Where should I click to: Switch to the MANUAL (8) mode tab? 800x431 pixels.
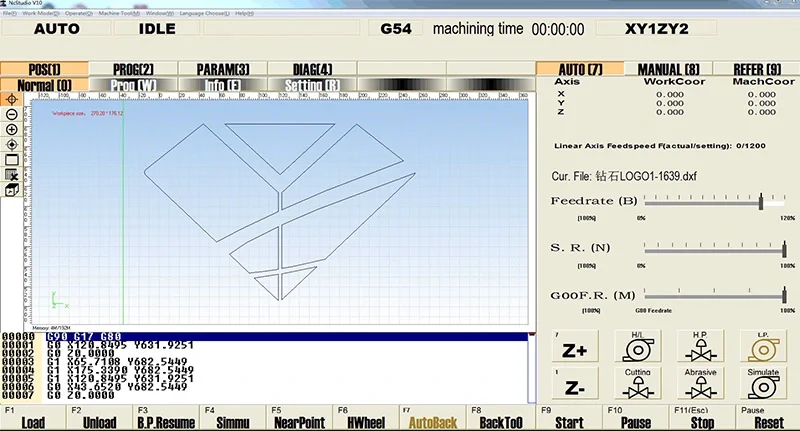click(668, 69)
